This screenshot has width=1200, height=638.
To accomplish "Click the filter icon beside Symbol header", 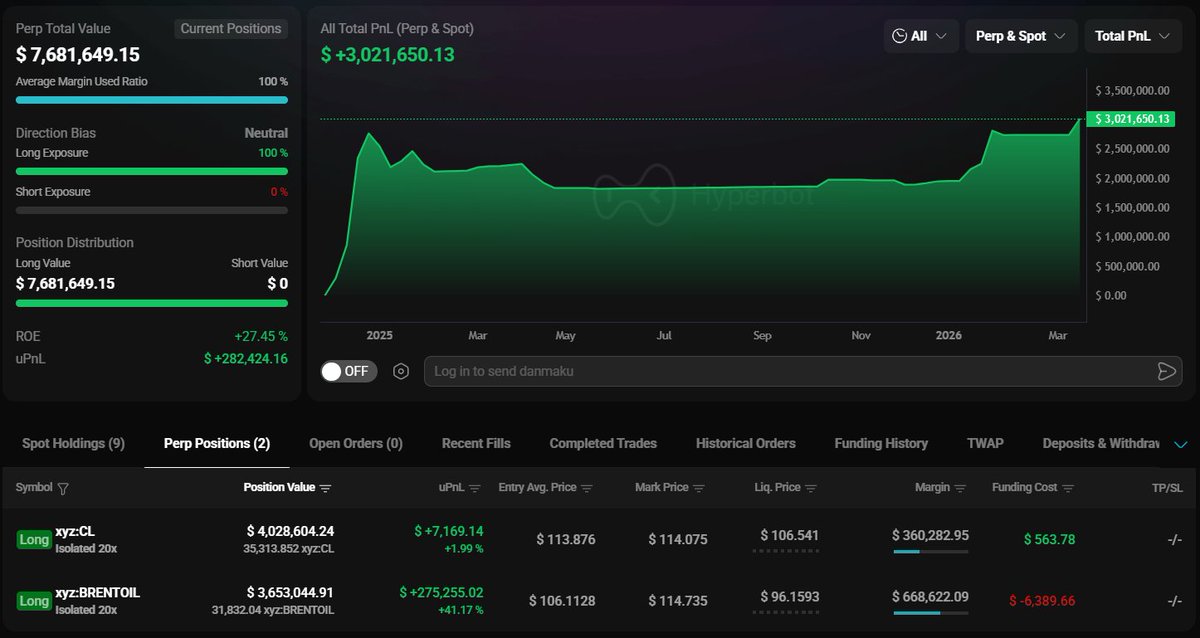I will (64, 488).
